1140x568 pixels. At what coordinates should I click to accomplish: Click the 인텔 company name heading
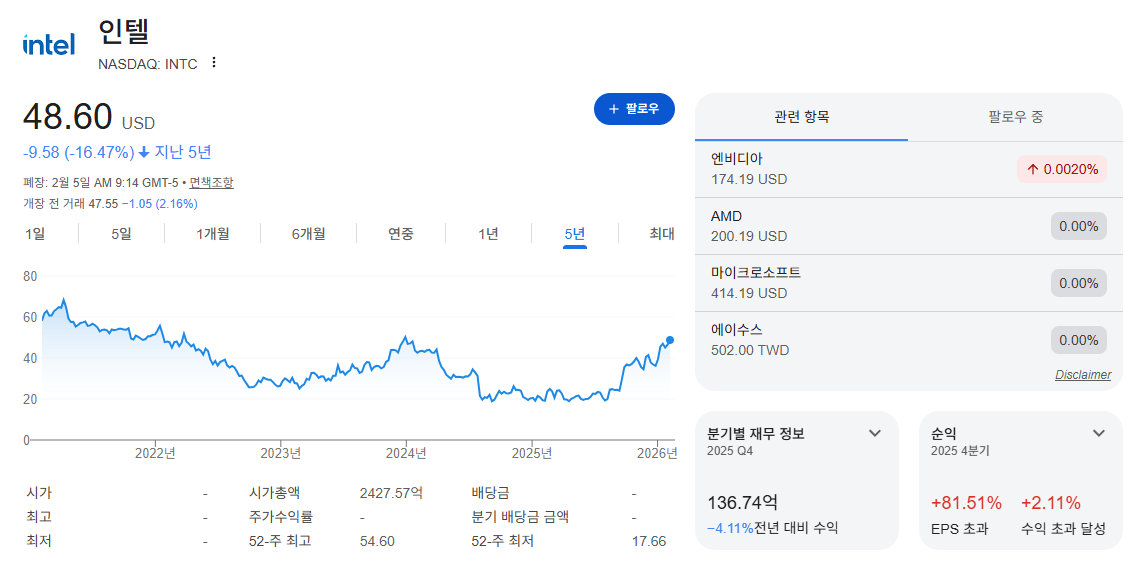124,33
